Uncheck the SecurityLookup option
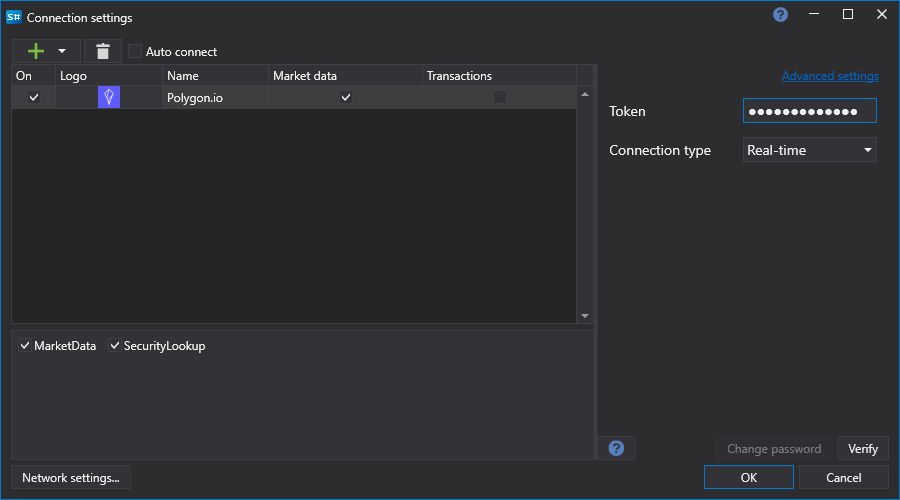The image size is (900, 500). [114, 346]
